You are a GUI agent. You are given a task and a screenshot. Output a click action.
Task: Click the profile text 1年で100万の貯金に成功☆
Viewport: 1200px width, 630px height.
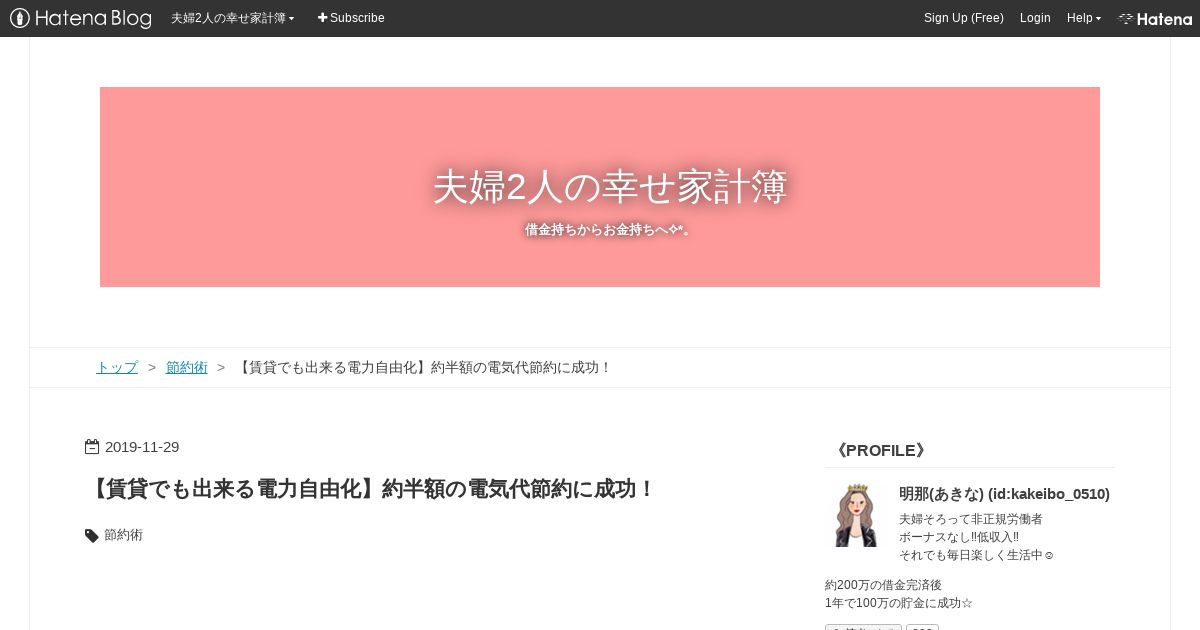[899, 603]
